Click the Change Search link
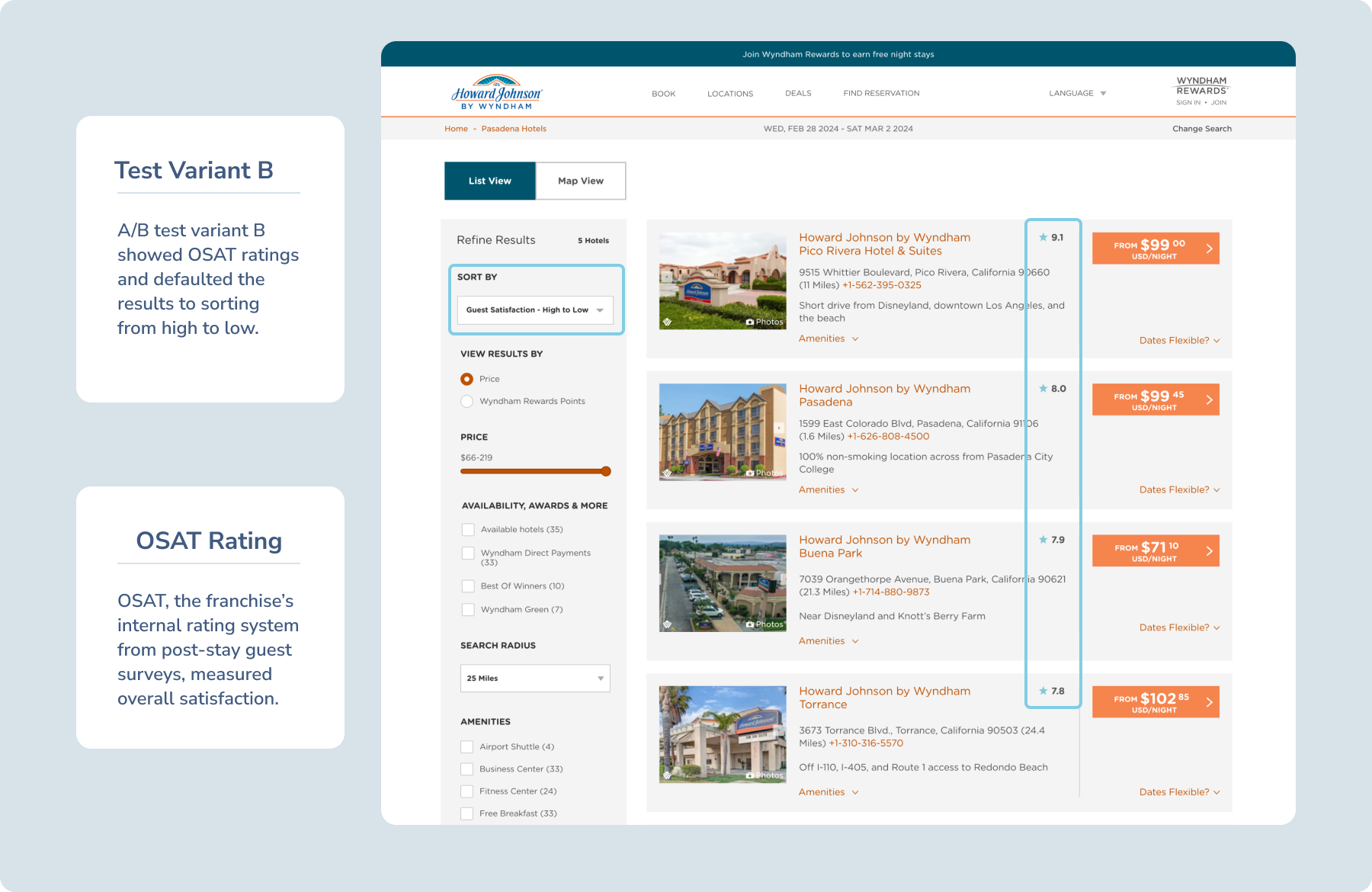The height and width of the screenshot is (892, 1372). (1201, 129)
